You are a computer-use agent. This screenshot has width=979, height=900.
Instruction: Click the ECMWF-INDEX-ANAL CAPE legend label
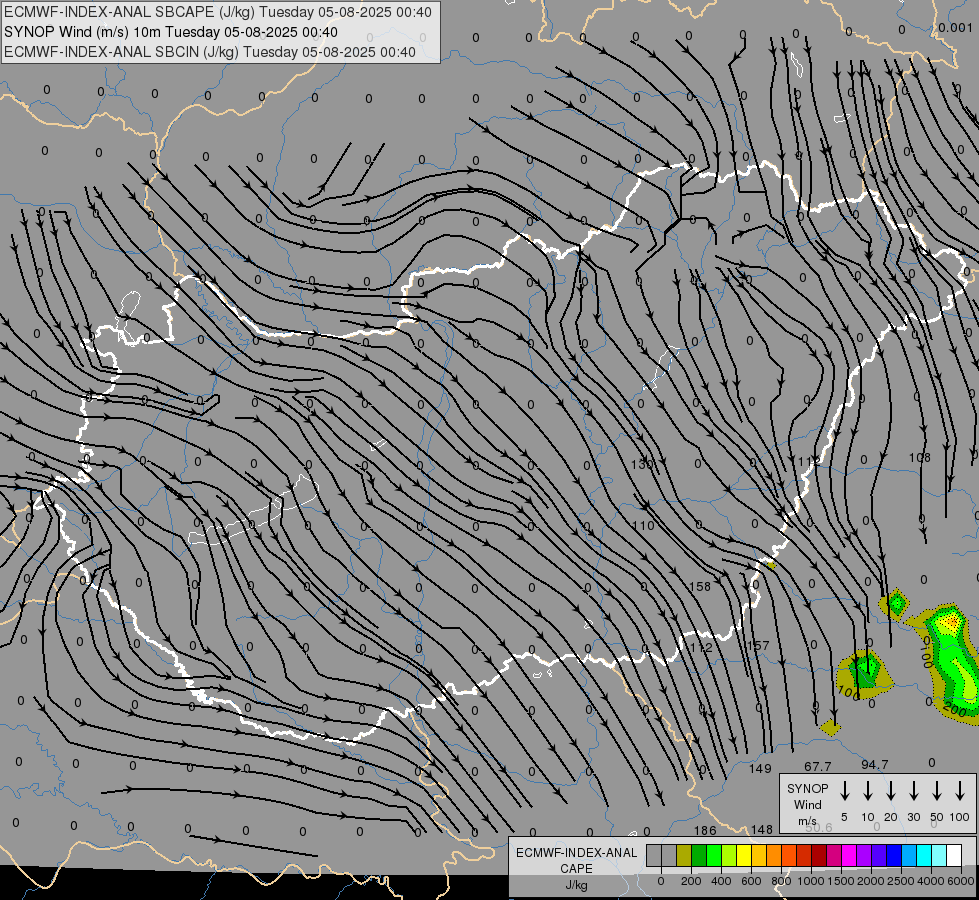pyautogui.click(x=576, y=869)
